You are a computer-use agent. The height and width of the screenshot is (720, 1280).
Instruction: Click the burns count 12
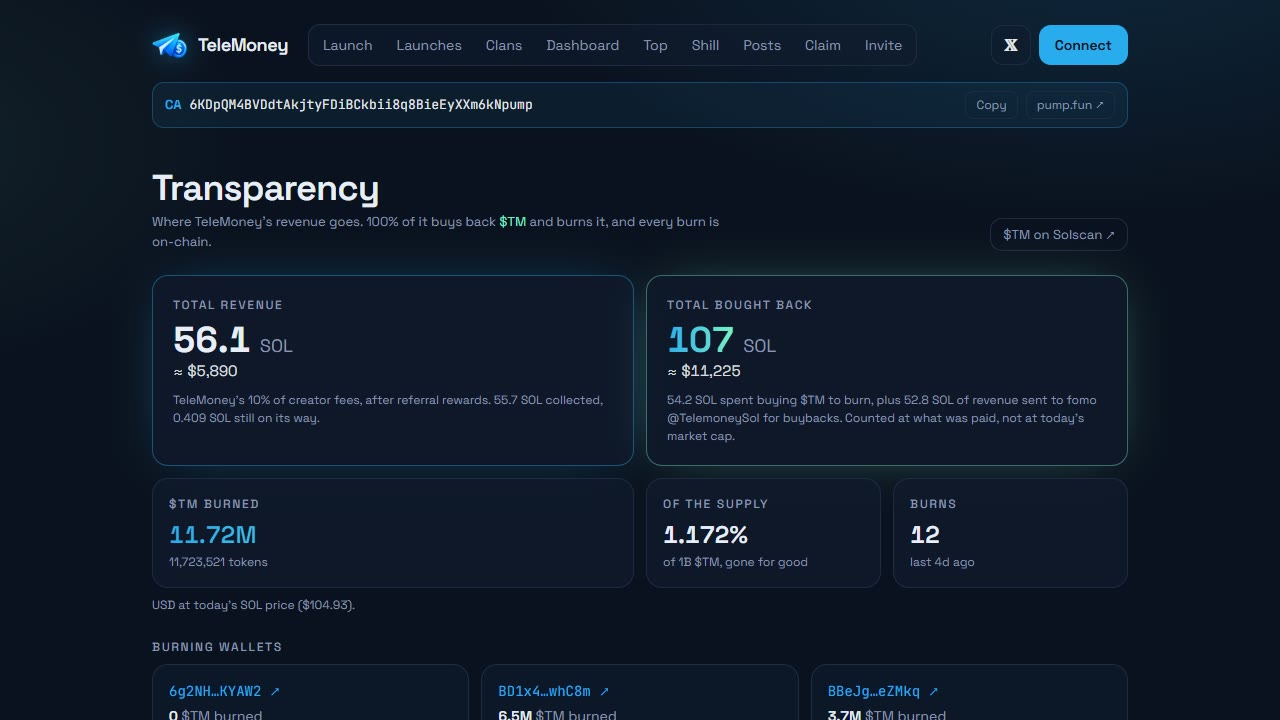click(x=925, y=535)
